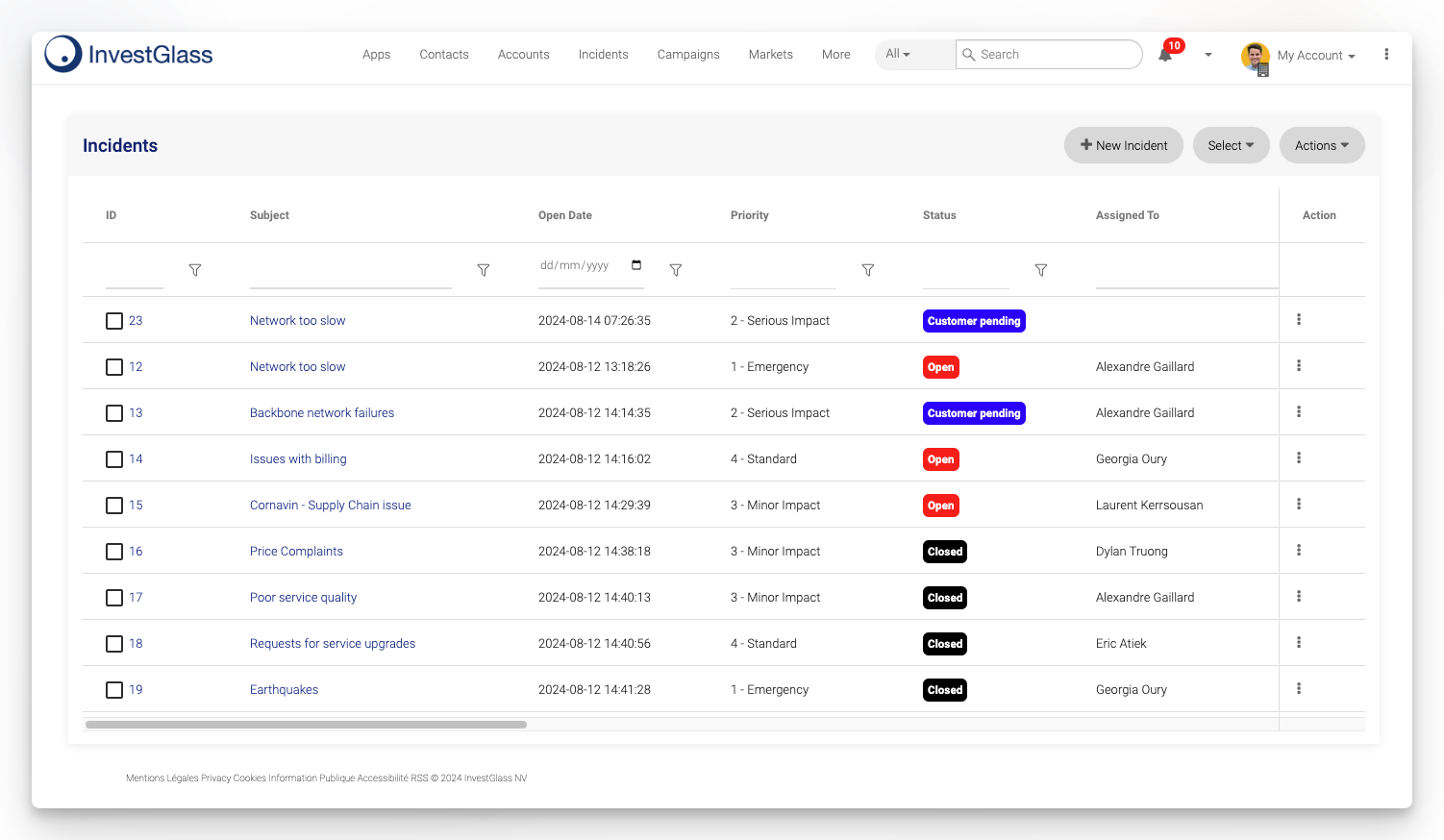This screenshot has width=1444, height=840.
Task: Check the checkbox for the Earthquakes incident
Action: point(114,690)
